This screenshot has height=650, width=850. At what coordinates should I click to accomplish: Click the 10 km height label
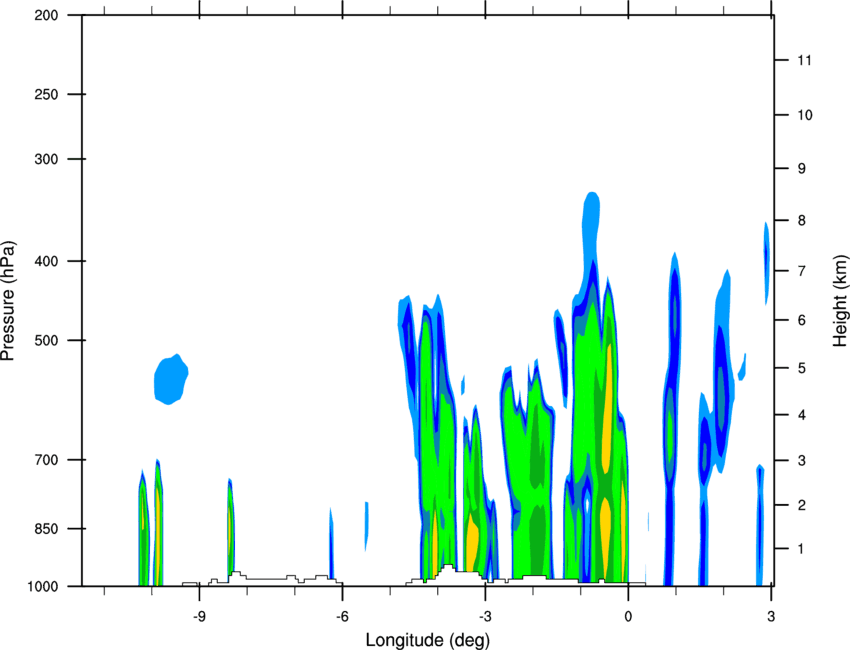tap(804, 115)
